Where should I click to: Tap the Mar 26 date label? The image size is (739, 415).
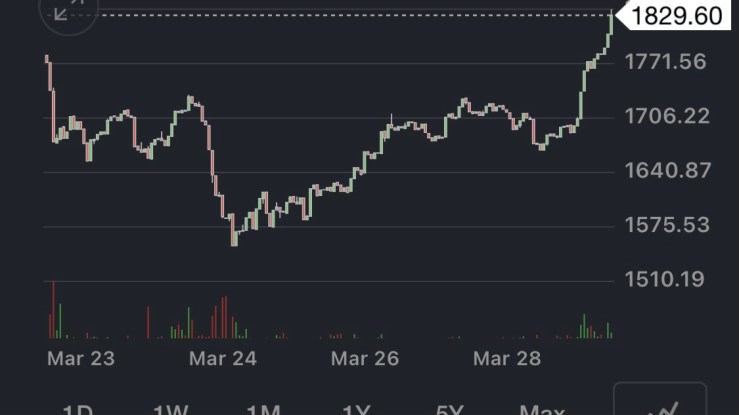(365, 358)
